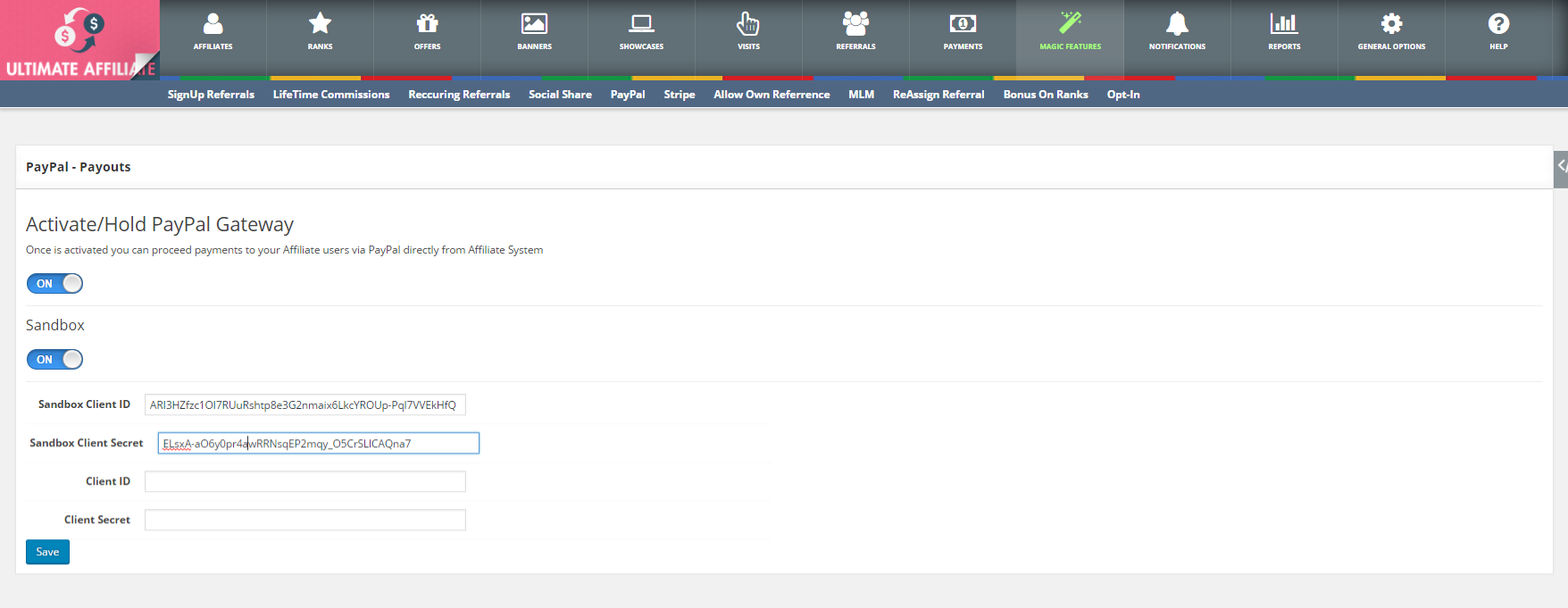Click the Activate/Hold PayPal Gateway heading
The height and width of the screenshot is (608, 1568).
(160, 224)
